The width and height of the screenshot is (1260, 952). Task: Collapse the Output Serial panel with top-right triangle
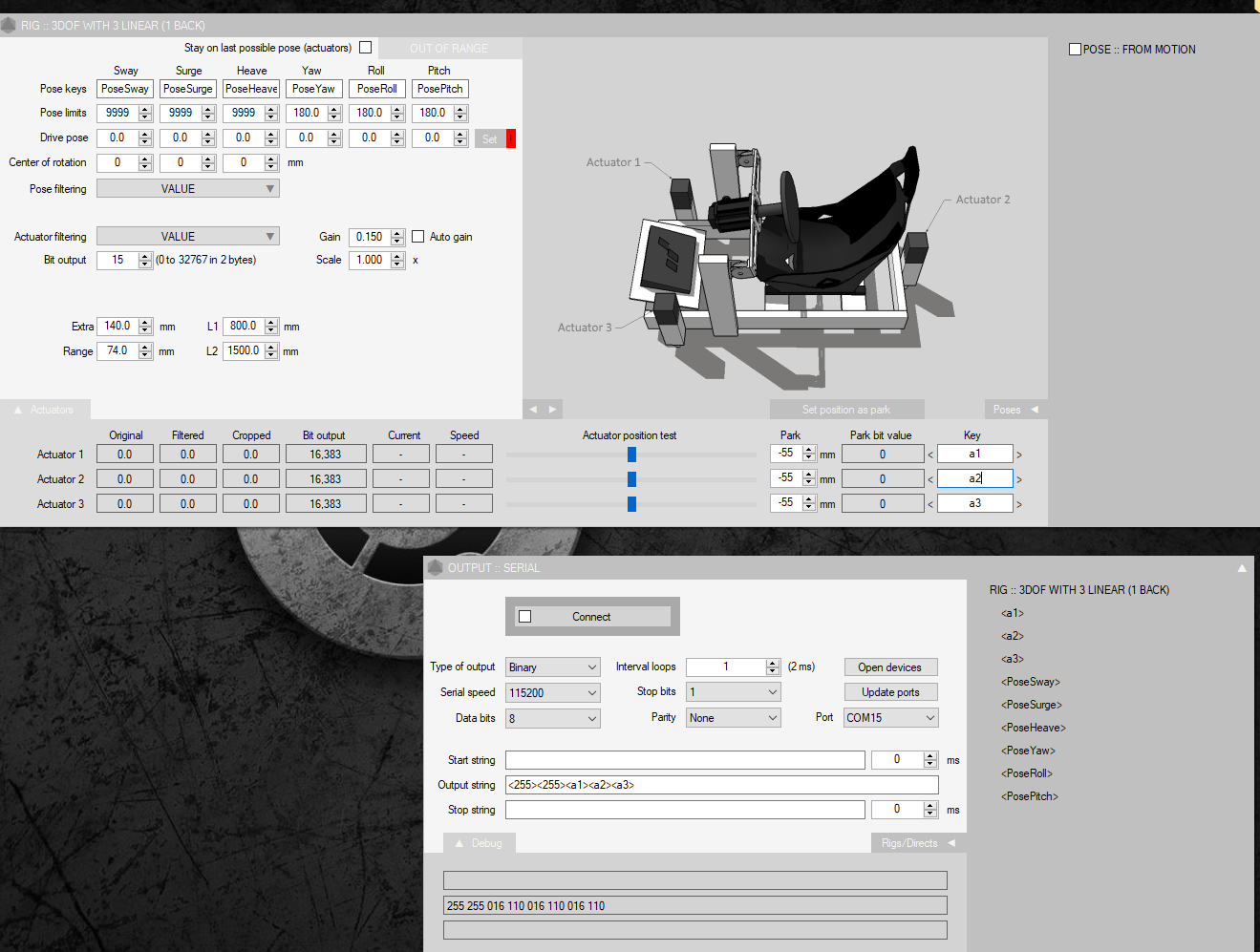tap(1242, 568)
